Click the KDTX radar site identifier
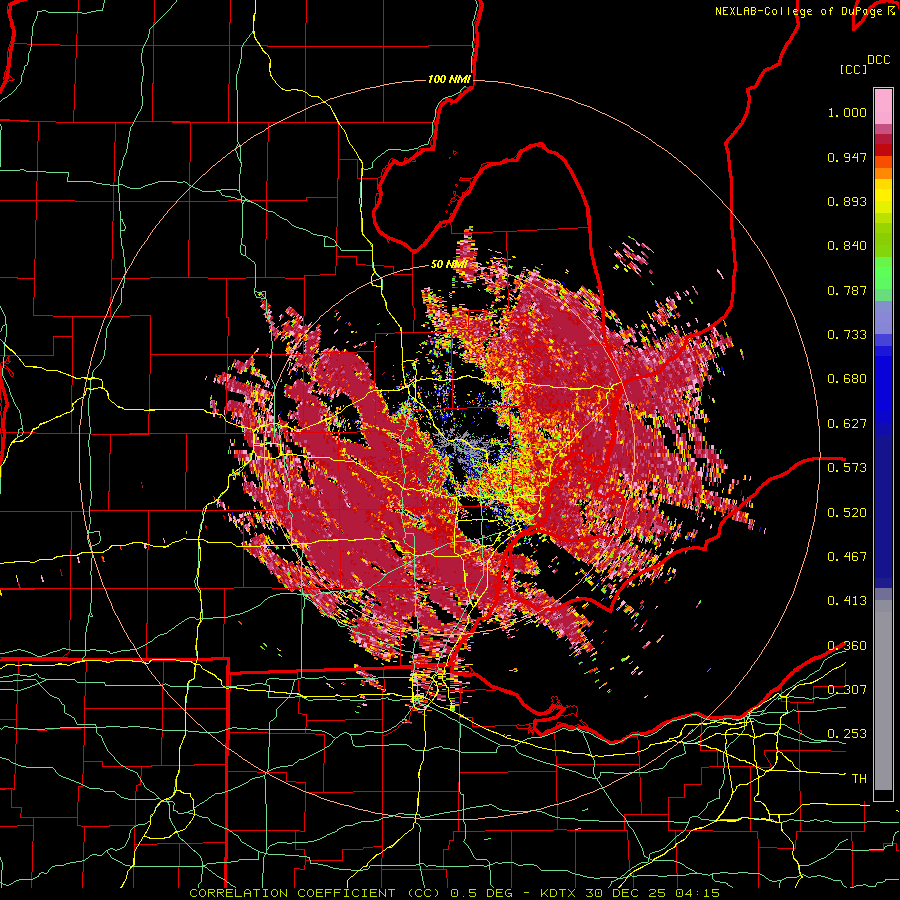 click(560, 893)
